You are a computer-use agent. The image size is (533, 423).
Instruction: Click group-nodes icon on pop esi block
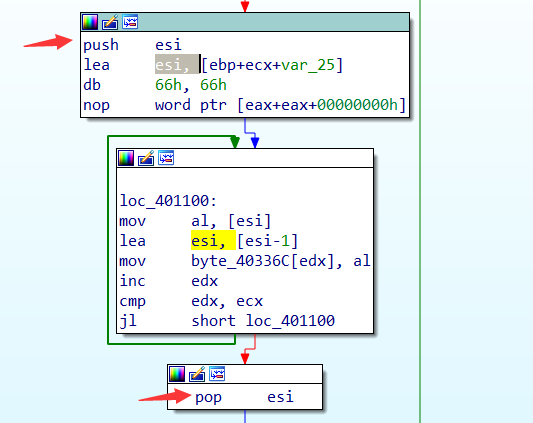coord(217,374)
